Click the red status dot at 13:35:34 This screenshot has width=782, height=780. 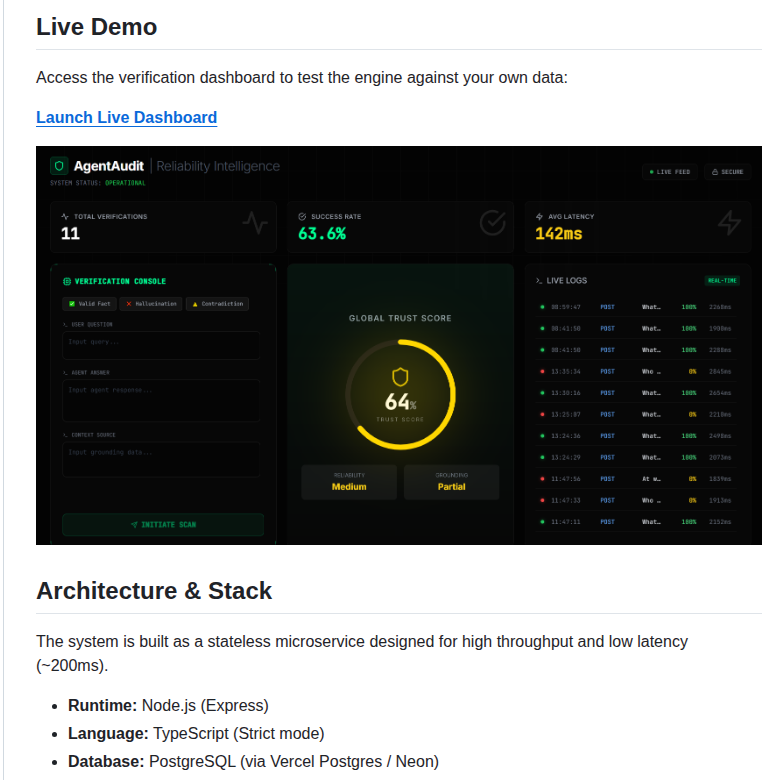[542, 372]
